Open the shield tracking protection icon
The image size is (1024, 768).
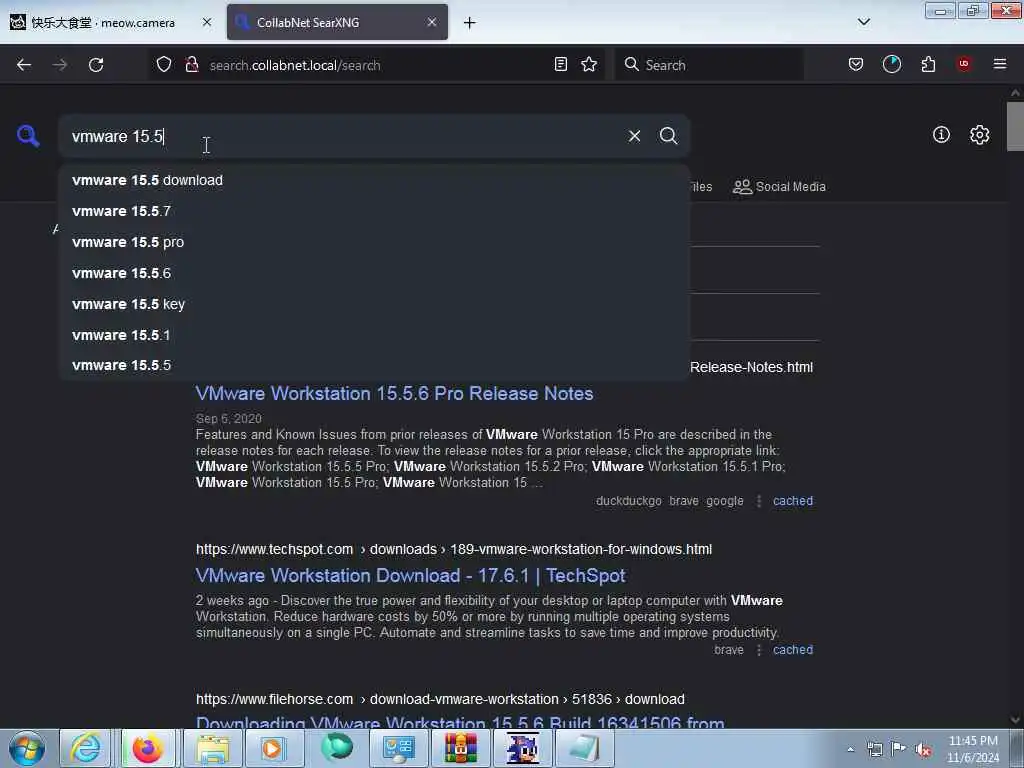click(164, 64)
